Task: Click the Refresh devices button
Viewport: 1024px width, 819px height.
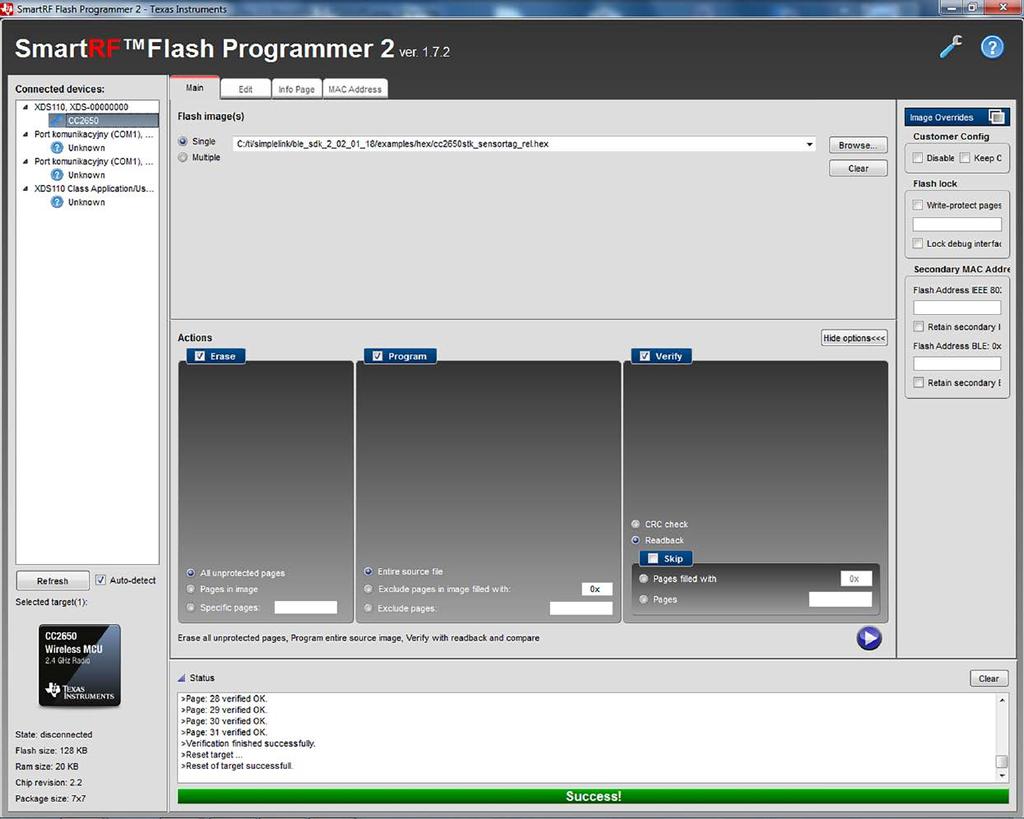Action: pos(53,581)
